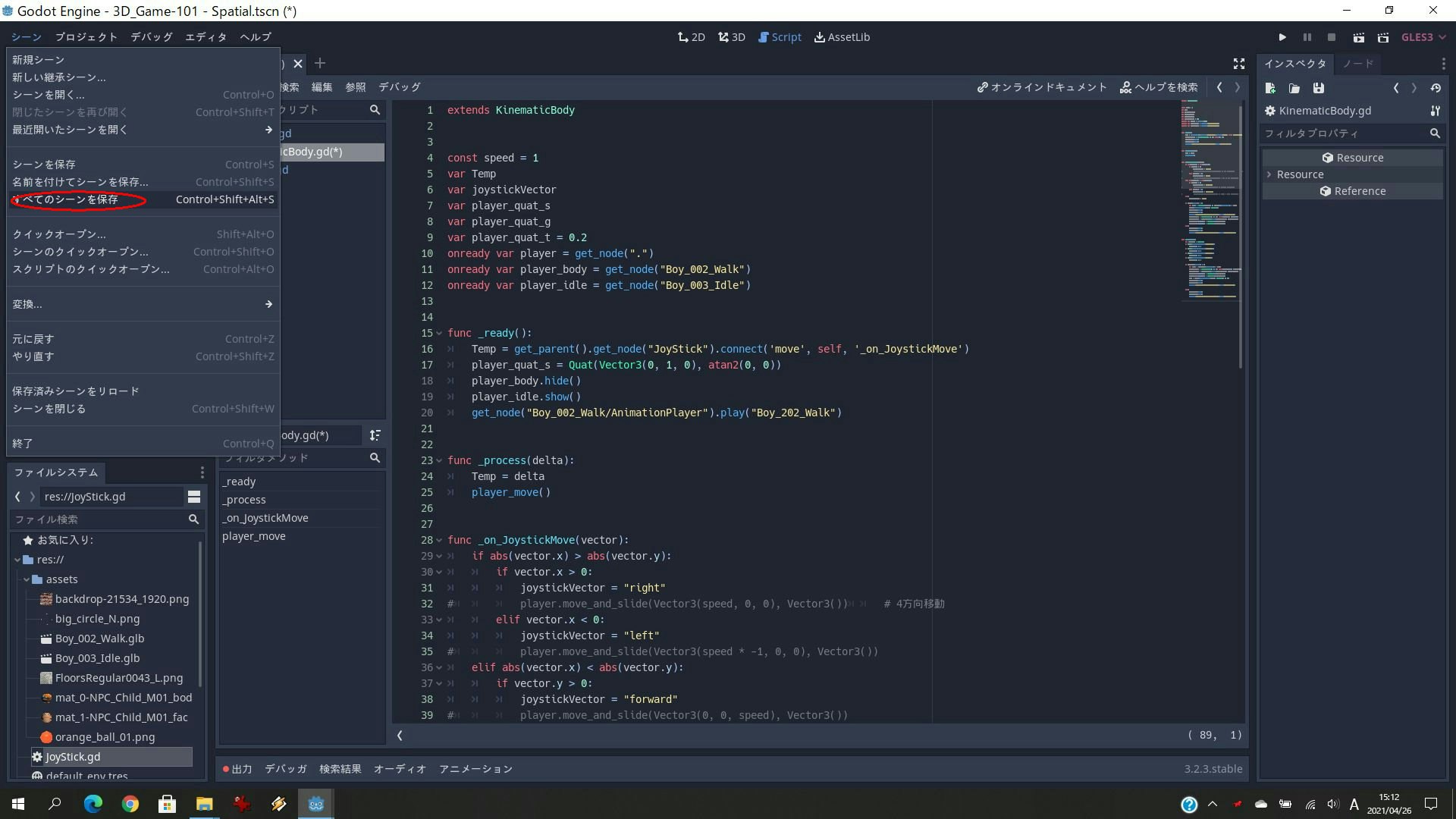1456x819 pixels.
Task: Click the Play Scene clapperboard icon
Action: coord(1358,37)
